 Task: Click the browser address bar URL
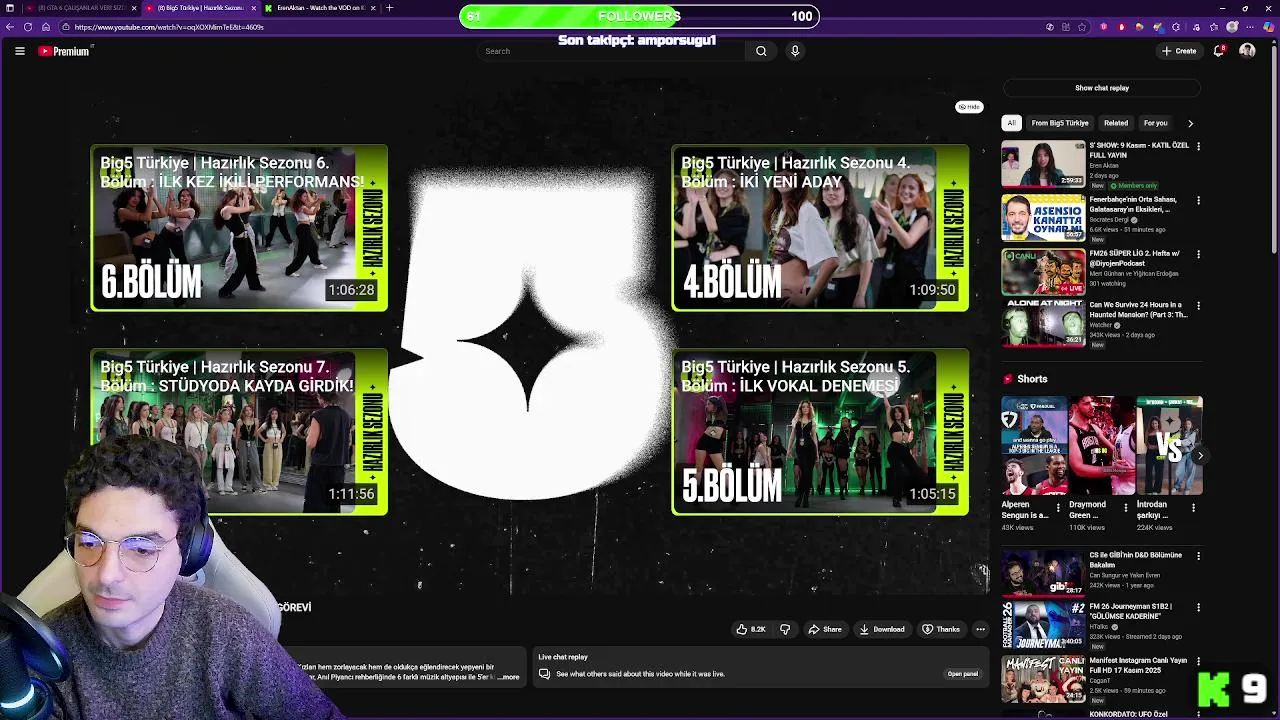pyautogui.click(x=168, y=27)
